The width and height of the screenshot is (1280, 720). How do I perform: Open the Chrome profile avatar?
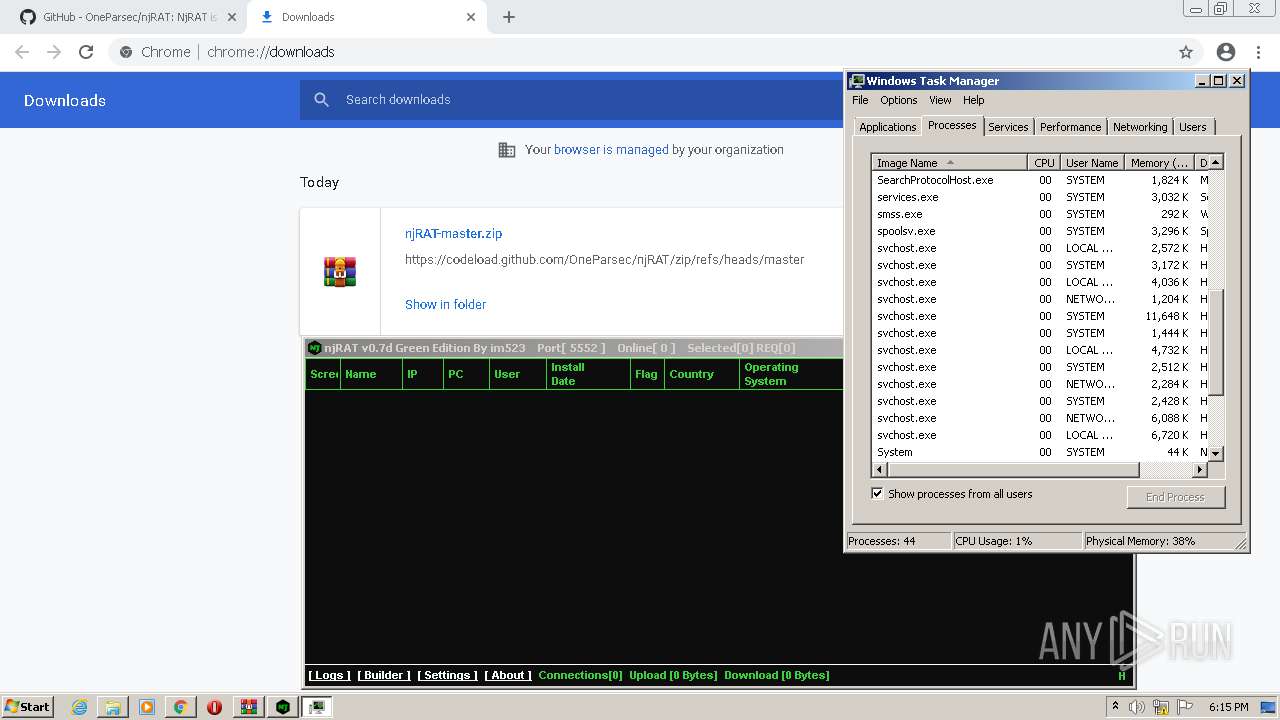tap(1226, 52)
